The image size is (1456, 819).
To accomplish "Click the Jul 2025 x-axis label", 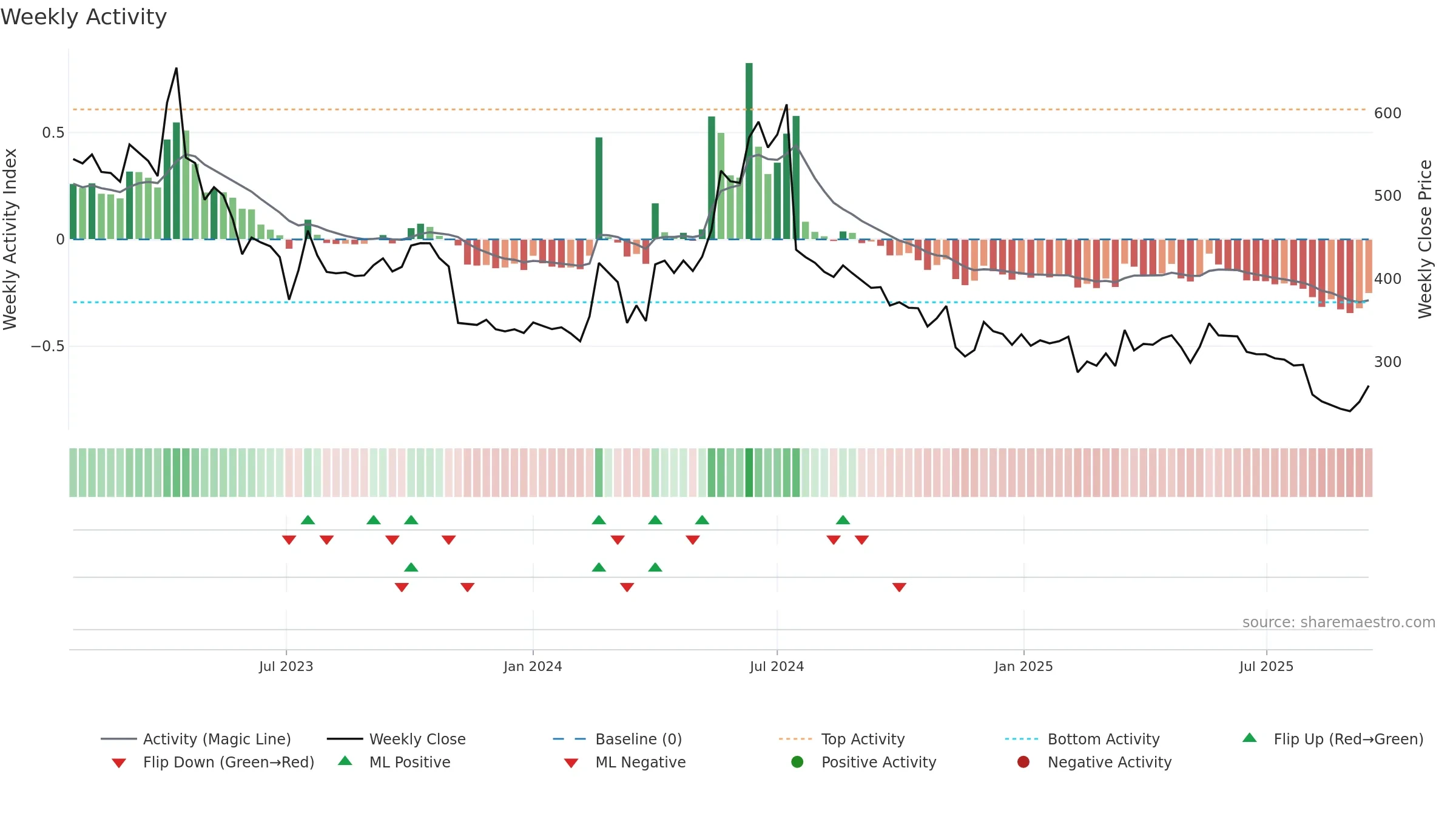I will pyautogui.click(x=1267, y=666).
